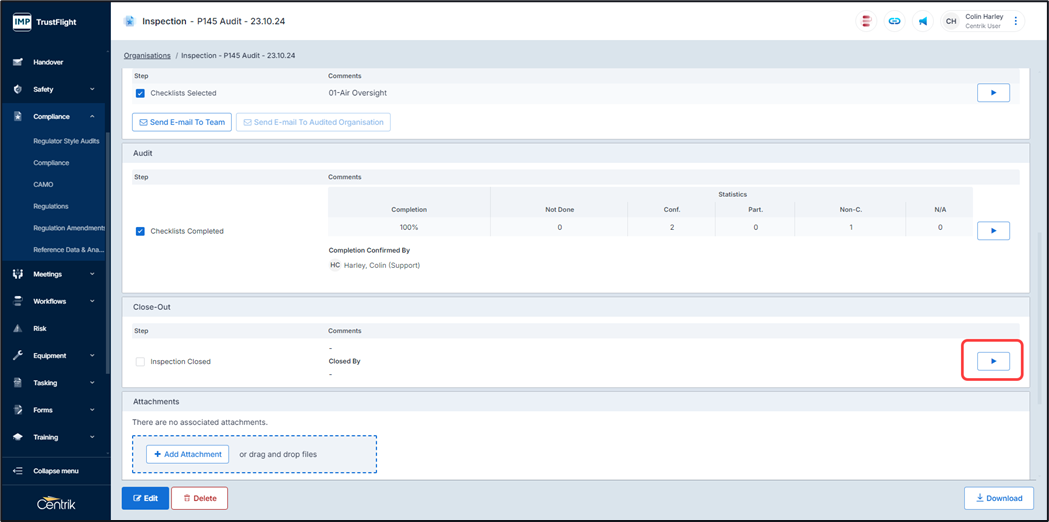The height and width of the screenshot is (522, 1049).
Task: Follow the Organisations breadcrumb link
Action: pos(147,56)
